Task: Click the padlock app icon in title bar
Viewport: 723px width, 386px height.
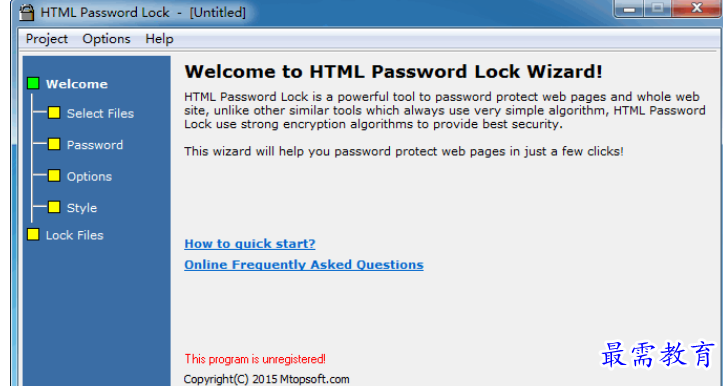Action: tap(27, 12)
